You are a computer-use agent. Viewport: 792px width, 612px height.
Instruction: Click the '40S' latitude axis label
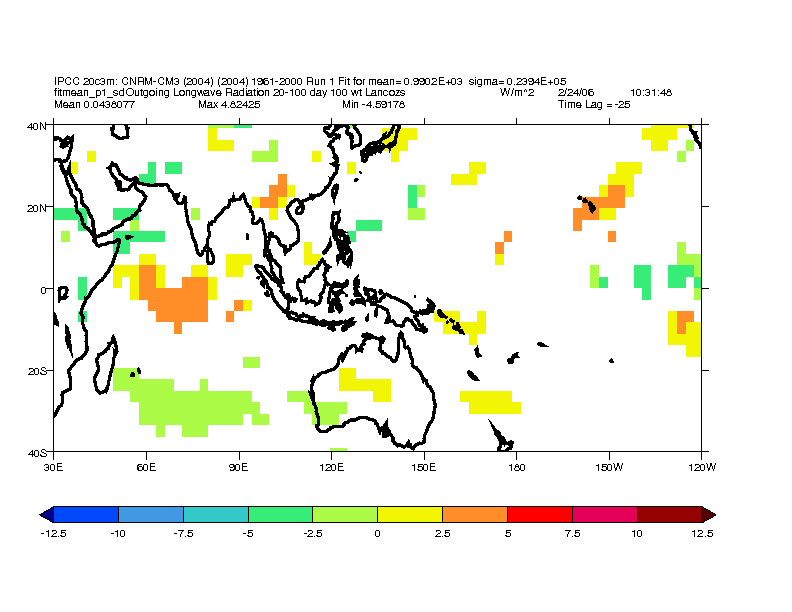[37, 453]
